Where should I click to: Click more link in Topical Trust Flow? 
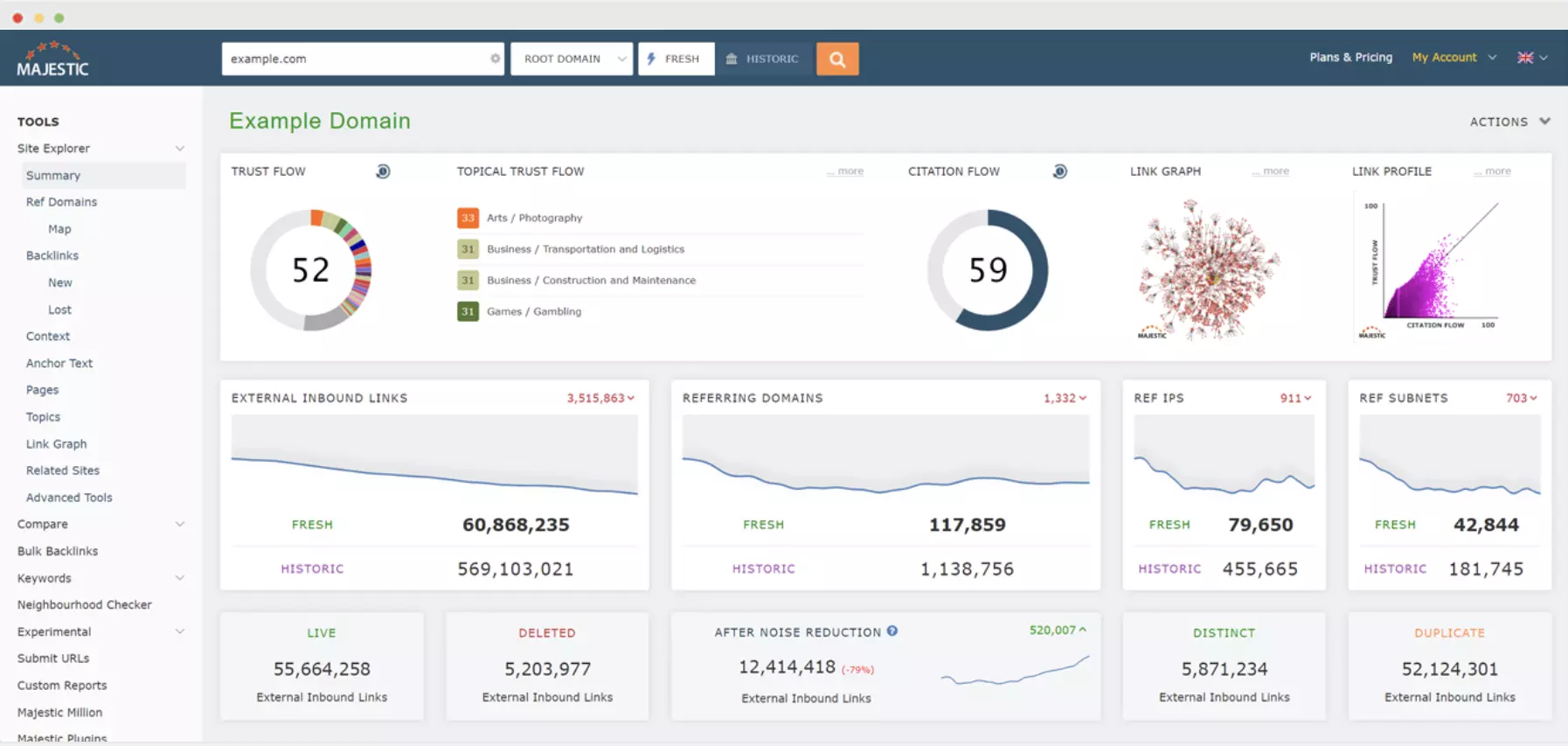pos(845,171)
